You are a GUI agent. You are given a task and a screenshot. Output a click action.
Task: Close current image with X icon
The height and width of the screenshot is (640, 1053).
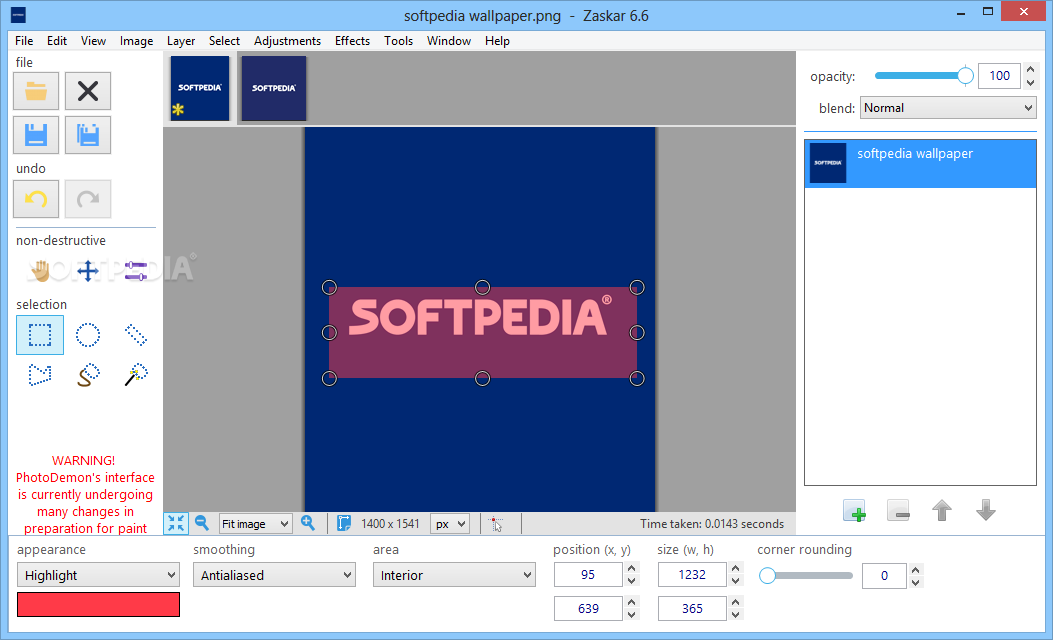88,91
